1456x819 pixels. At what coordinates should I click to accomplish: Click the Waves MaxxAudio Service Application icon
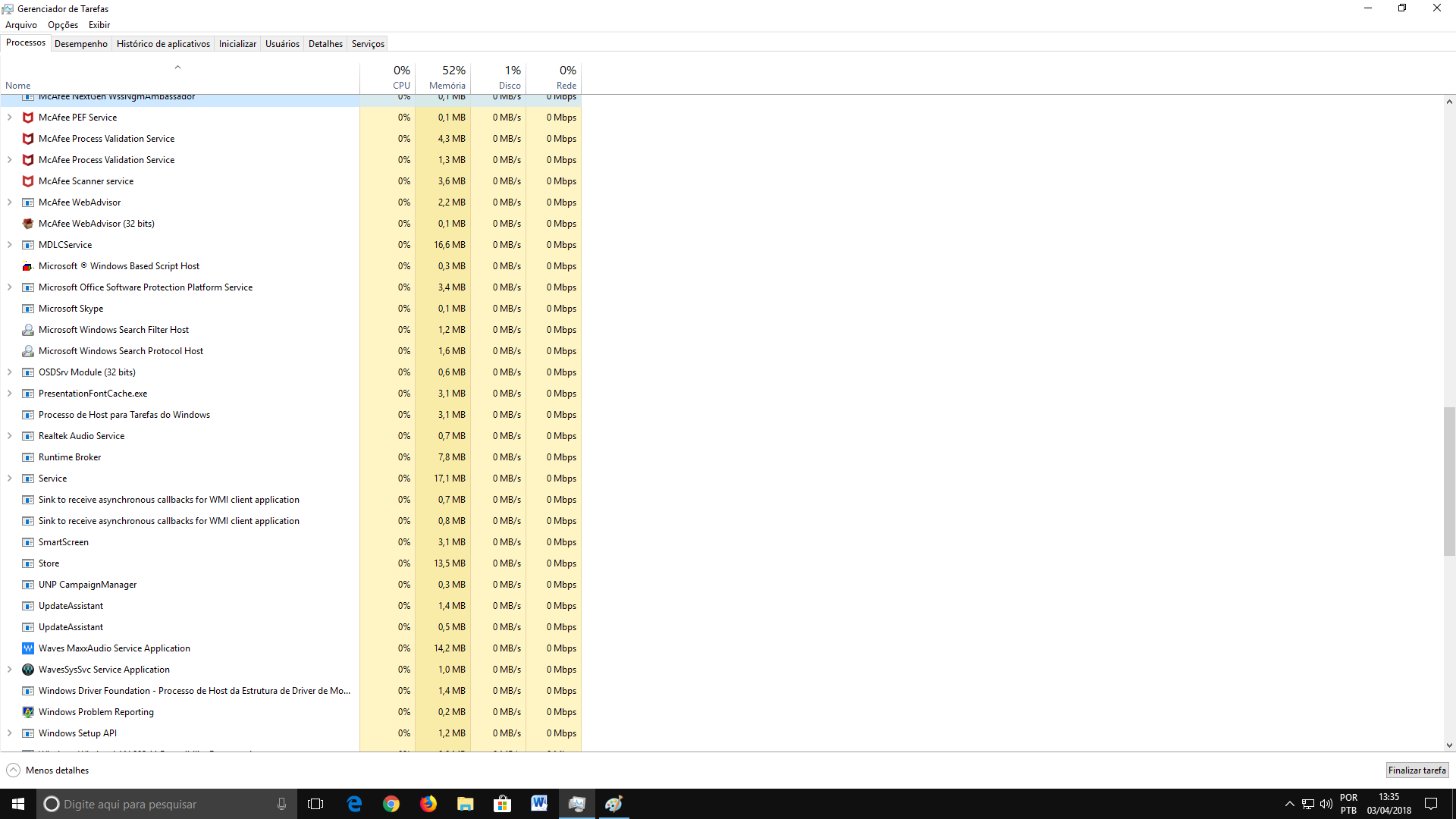click(28, 648)
